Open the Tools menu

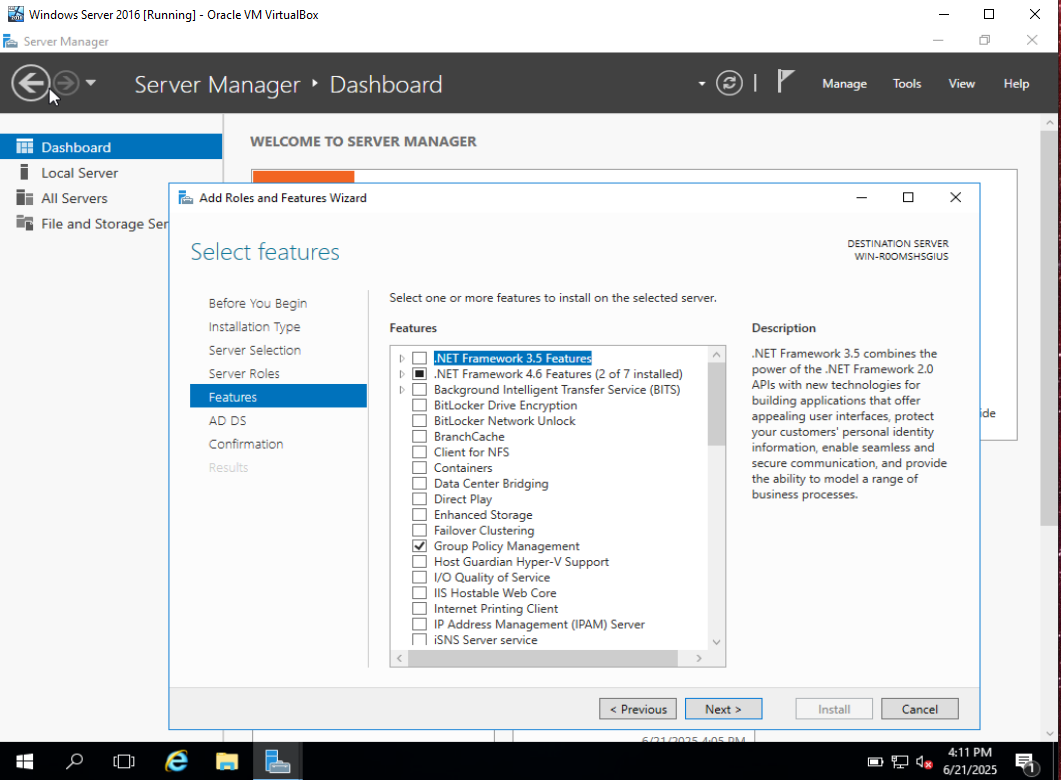click(x=906, y=84)
